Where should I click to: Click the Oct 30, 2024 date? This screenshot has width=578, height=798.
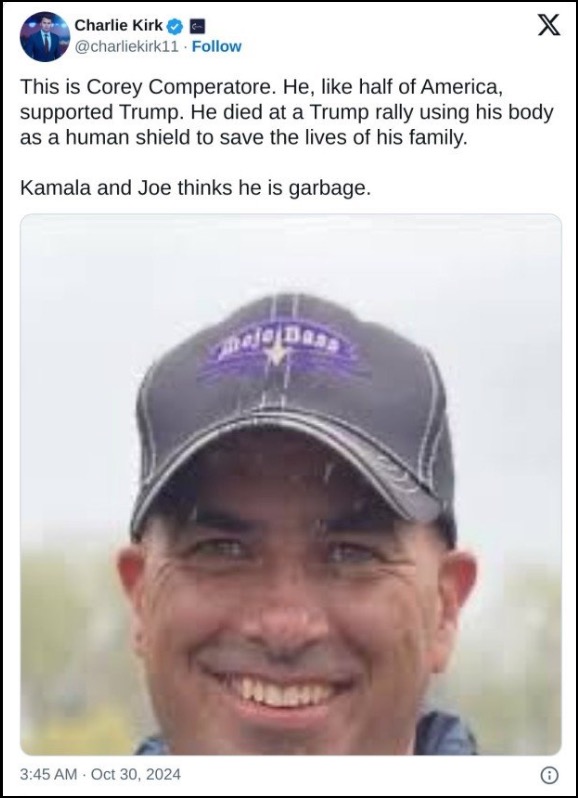tap(136, 775)
